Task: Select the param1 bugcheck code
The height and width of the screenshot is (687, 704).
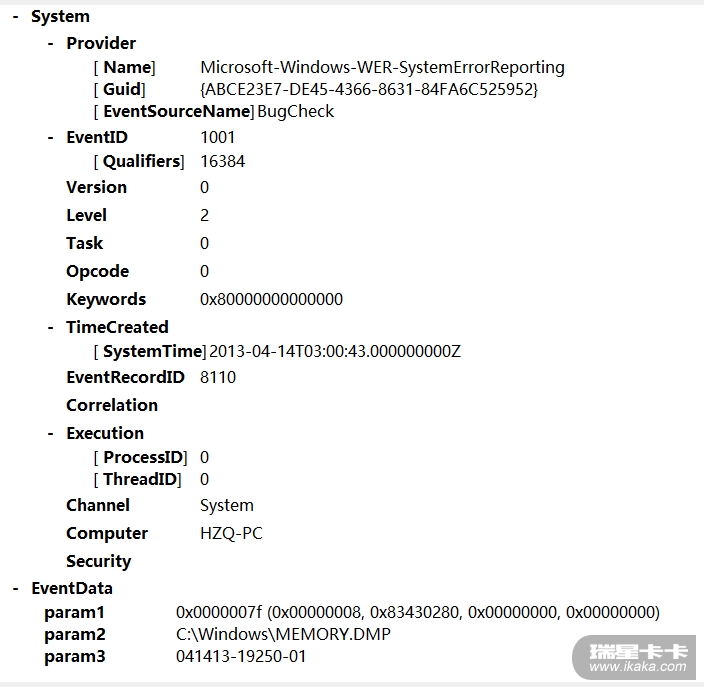Action: pos(417,612)
